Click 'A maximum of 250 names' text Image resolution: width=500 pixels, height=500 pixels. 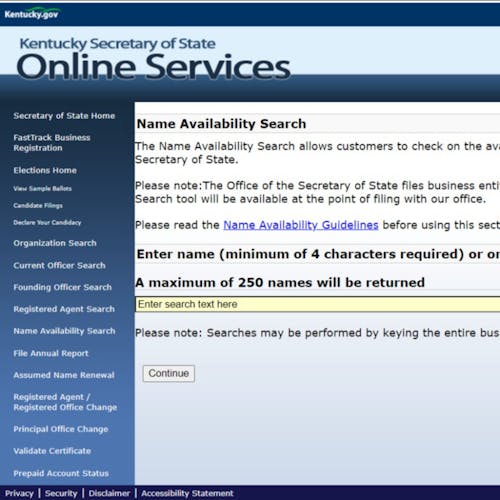point(280,283)
